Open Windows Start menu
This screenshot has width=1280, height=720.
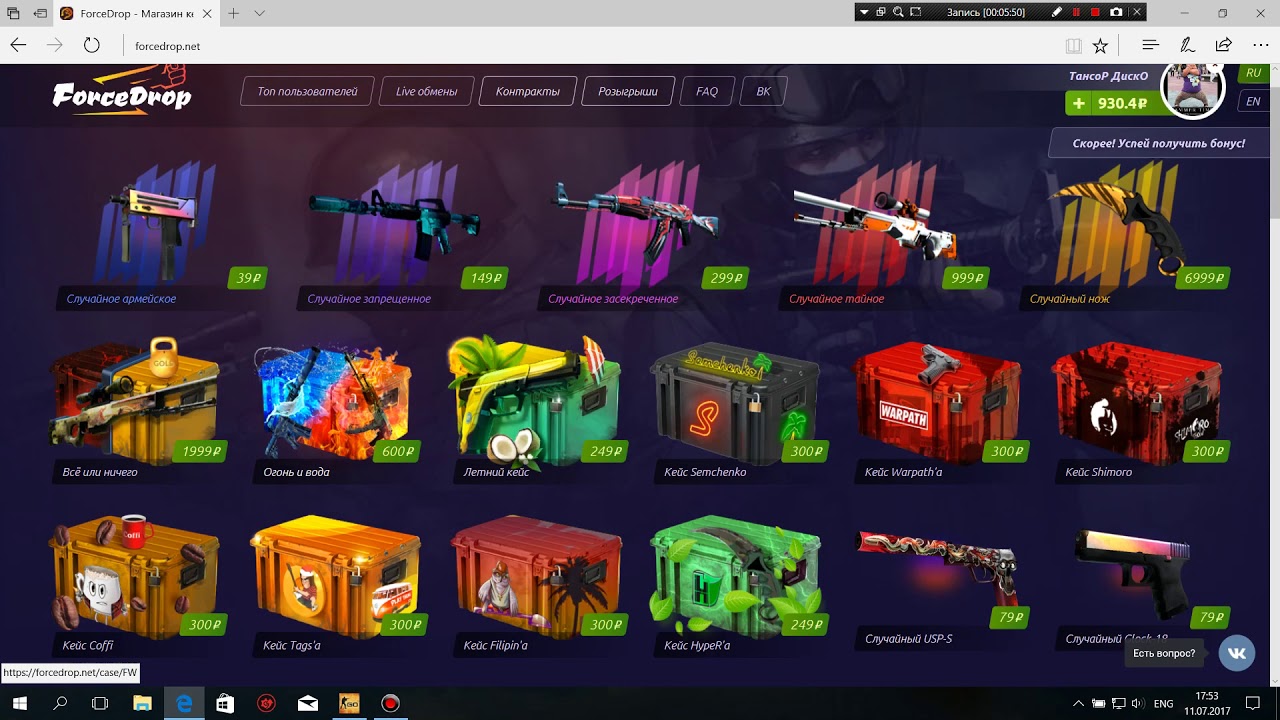coord(20,704)
